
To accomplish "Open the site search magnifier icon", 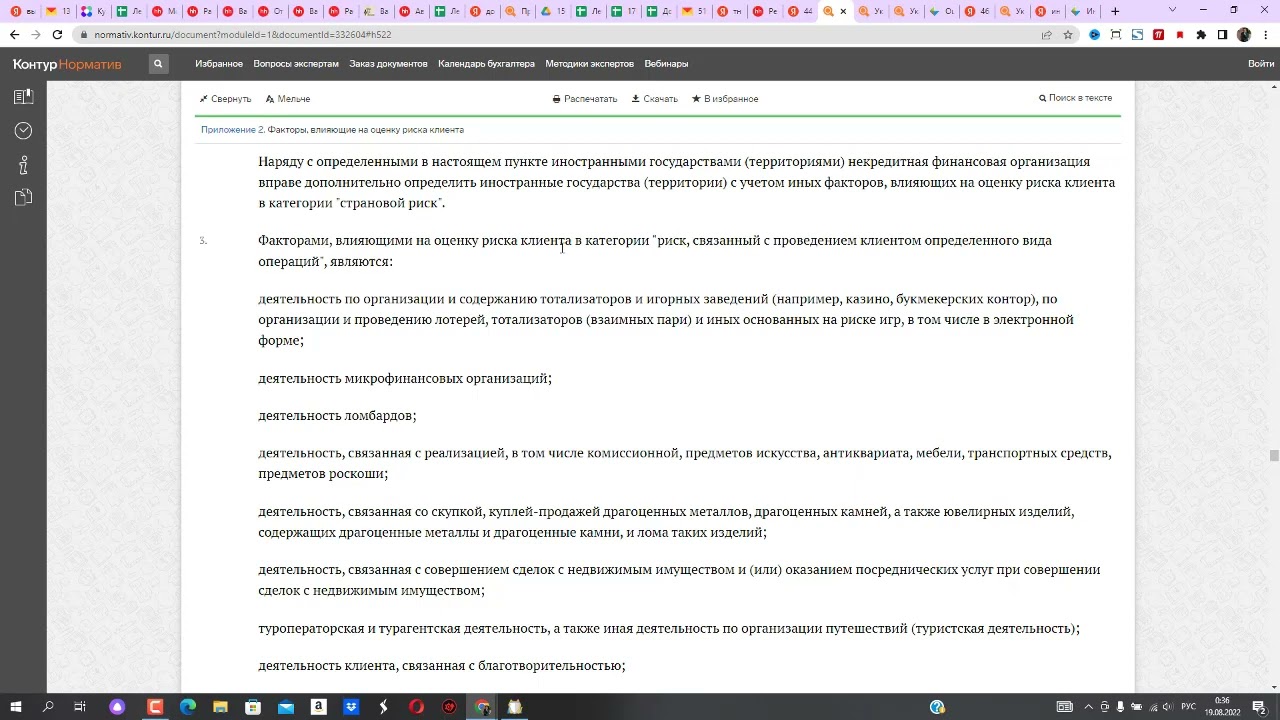I will coord(158,64).
